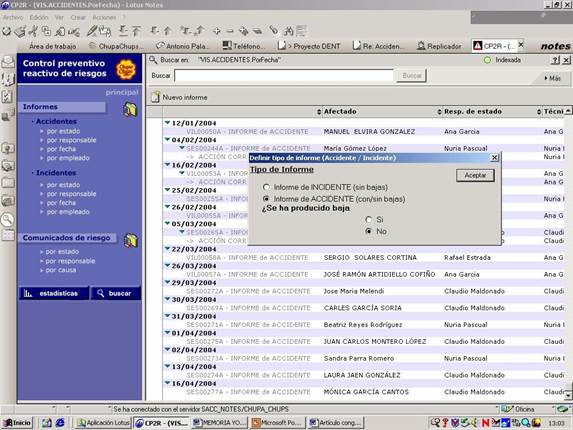
Task: Close the Definir tipo de informe dialog
Action: click(x=494, y=158)
